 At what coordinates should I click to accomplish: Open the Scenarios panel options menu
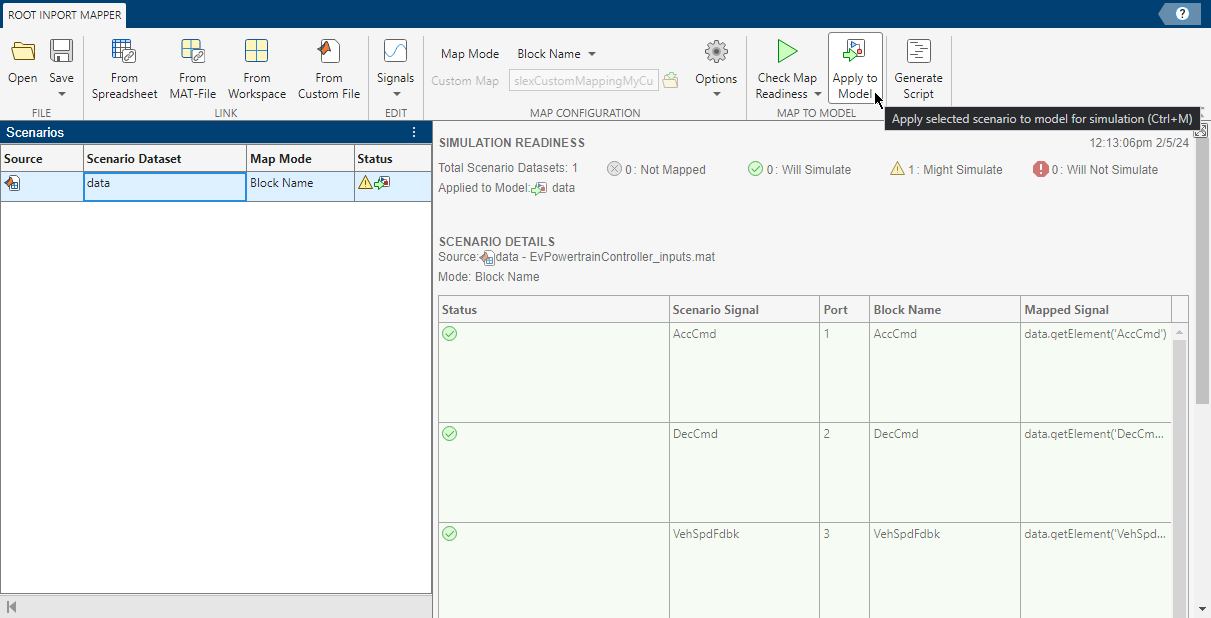[x=414, y=132]
